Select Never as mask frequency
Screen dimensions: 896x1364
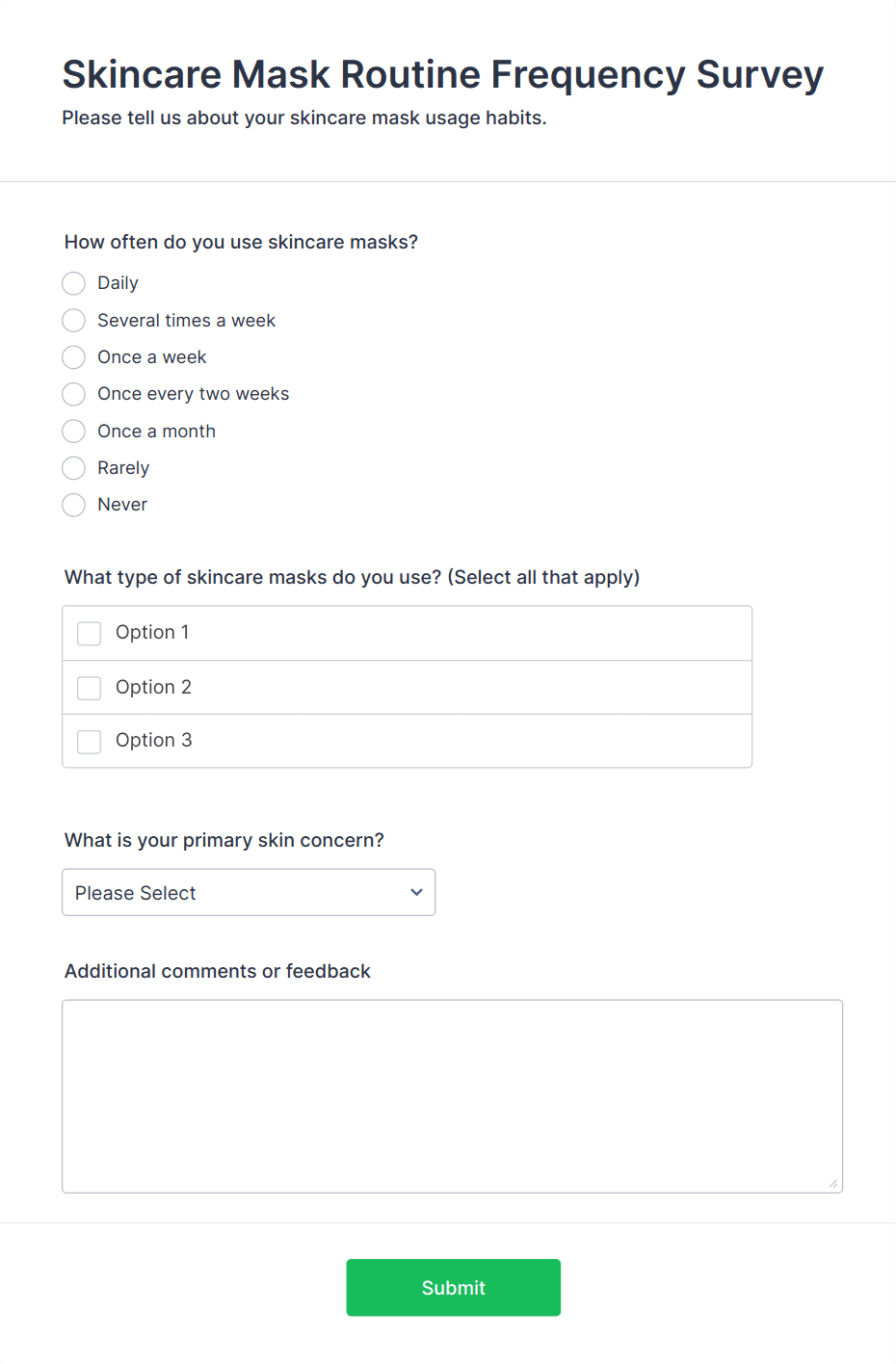tap(74, 505)
